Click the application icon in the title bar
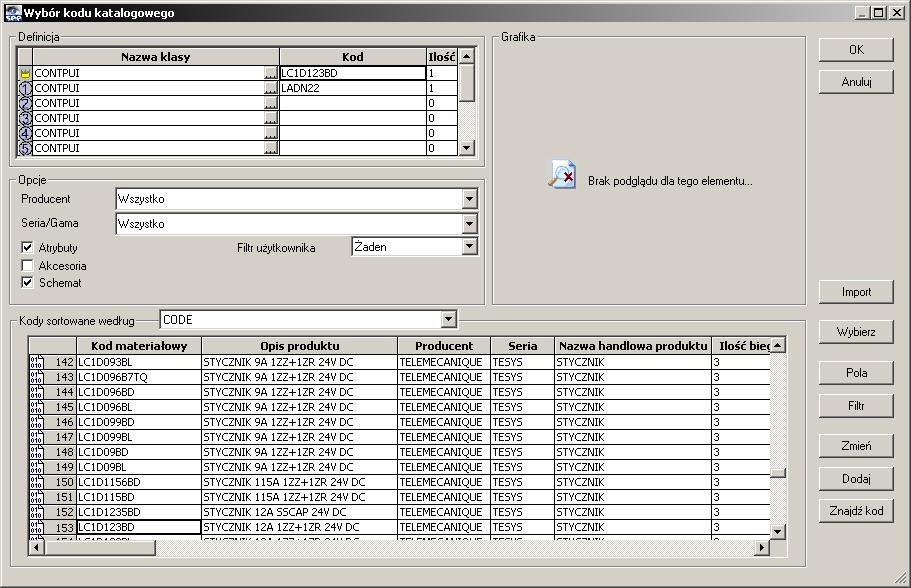Image resolution: width=911 pixels, height=588 pixels. 13,13
